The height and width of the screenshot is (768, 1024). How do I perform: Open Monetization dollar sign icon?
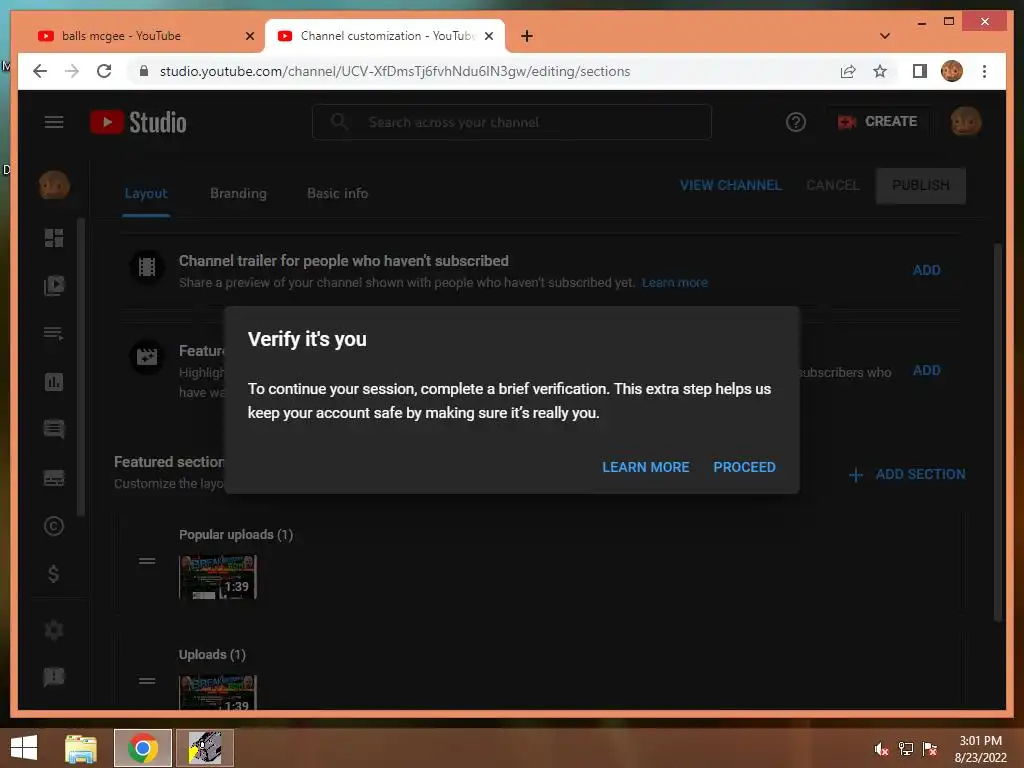(x=54, y=574)
